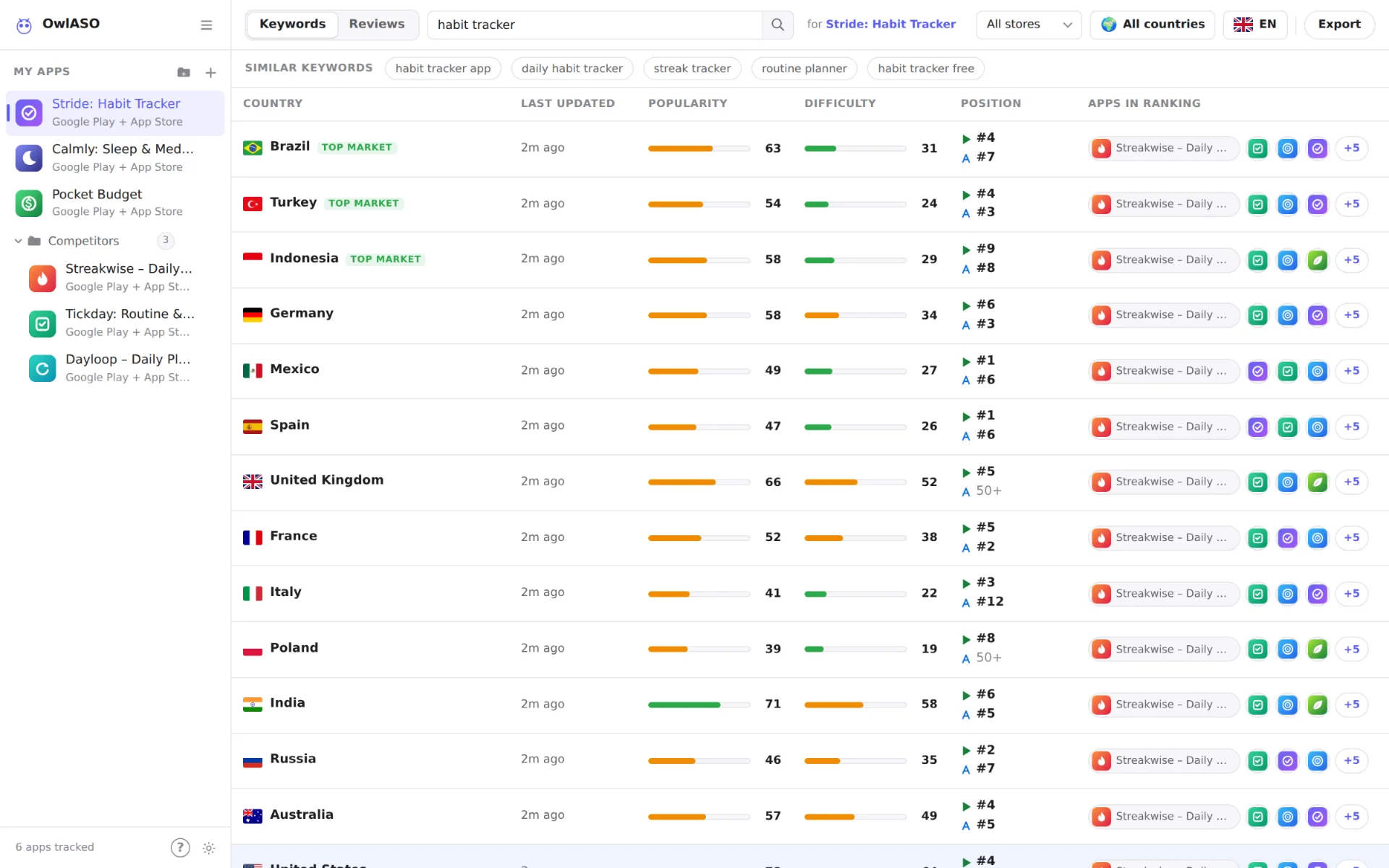Select 'habit tracker app' similar keyword
This screenshot has height=868, width=1389.
click(x=443, y=69)
